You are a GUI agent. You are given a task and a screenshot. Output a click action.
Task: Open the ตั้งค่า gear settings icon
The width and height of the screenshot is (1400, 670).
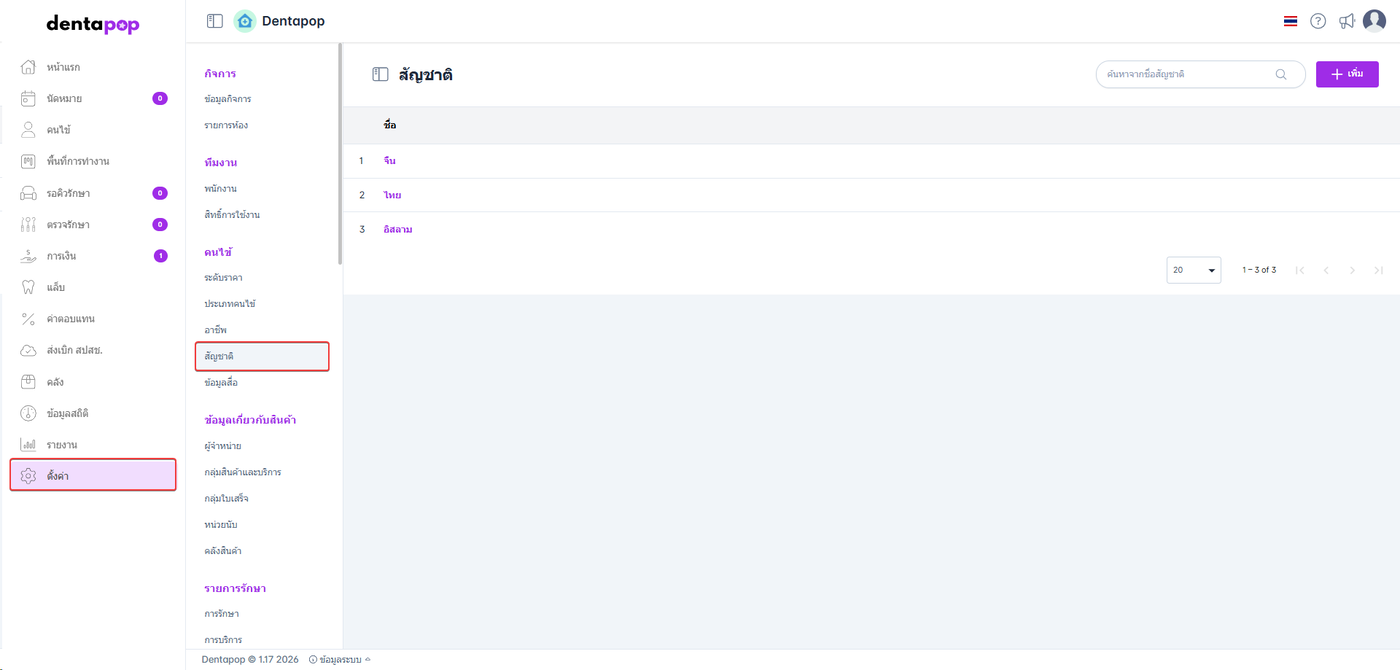coord(29,476)
